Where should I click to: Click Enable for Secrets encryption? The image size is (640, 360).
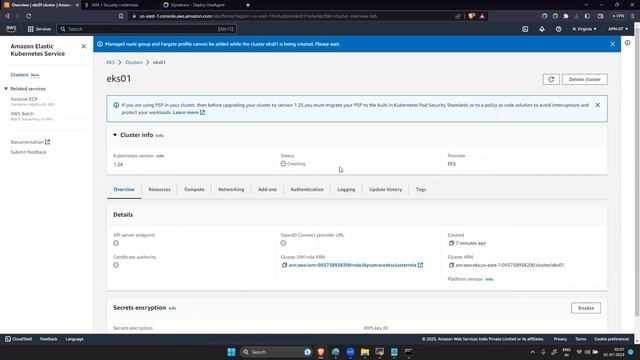(586, 308)
